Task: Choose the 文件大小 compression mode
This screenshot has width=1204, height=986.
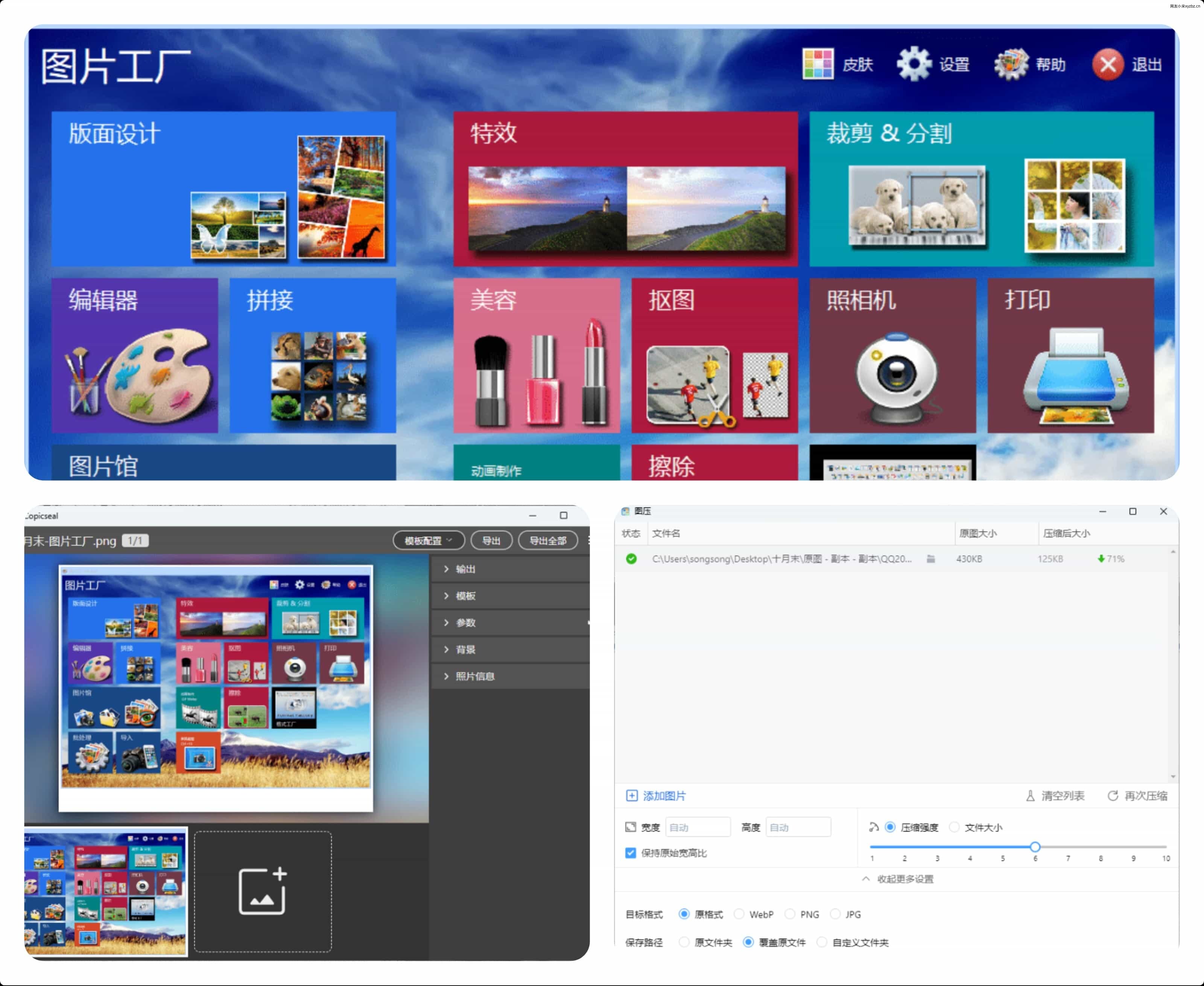Action: 955,828
